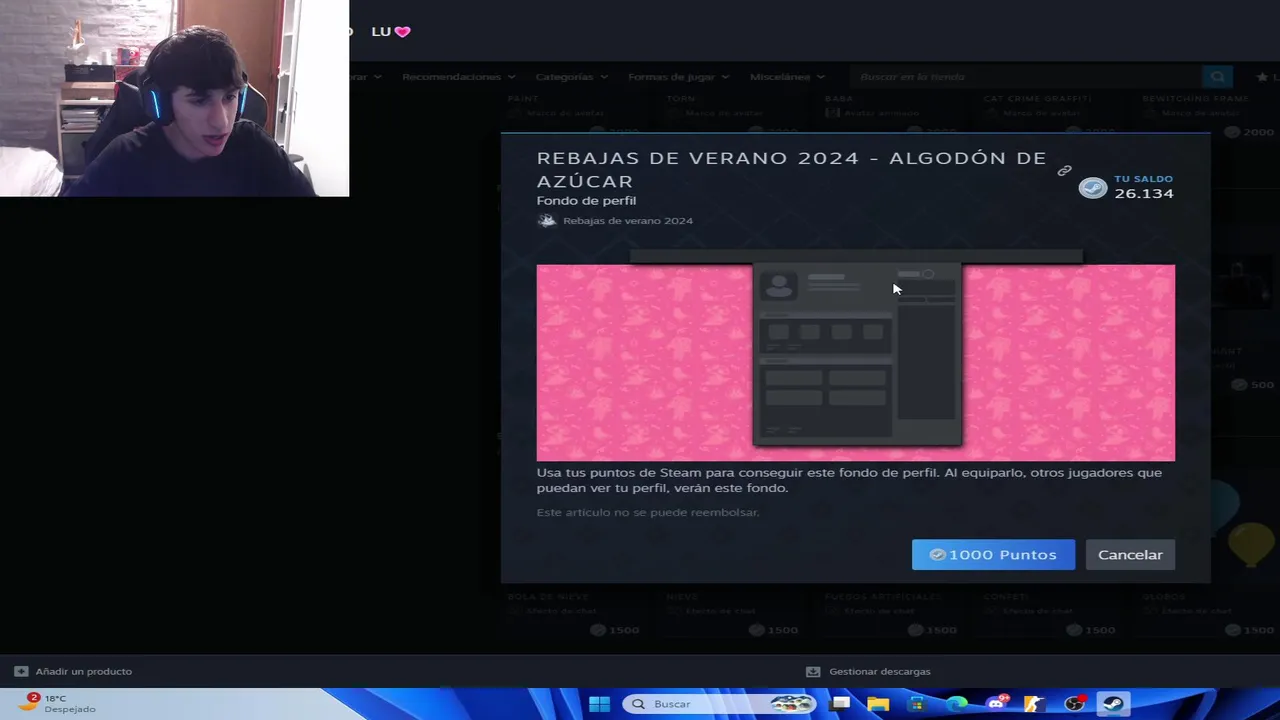
Task: Click the LU profile name tab
Action: click(390, 31)
